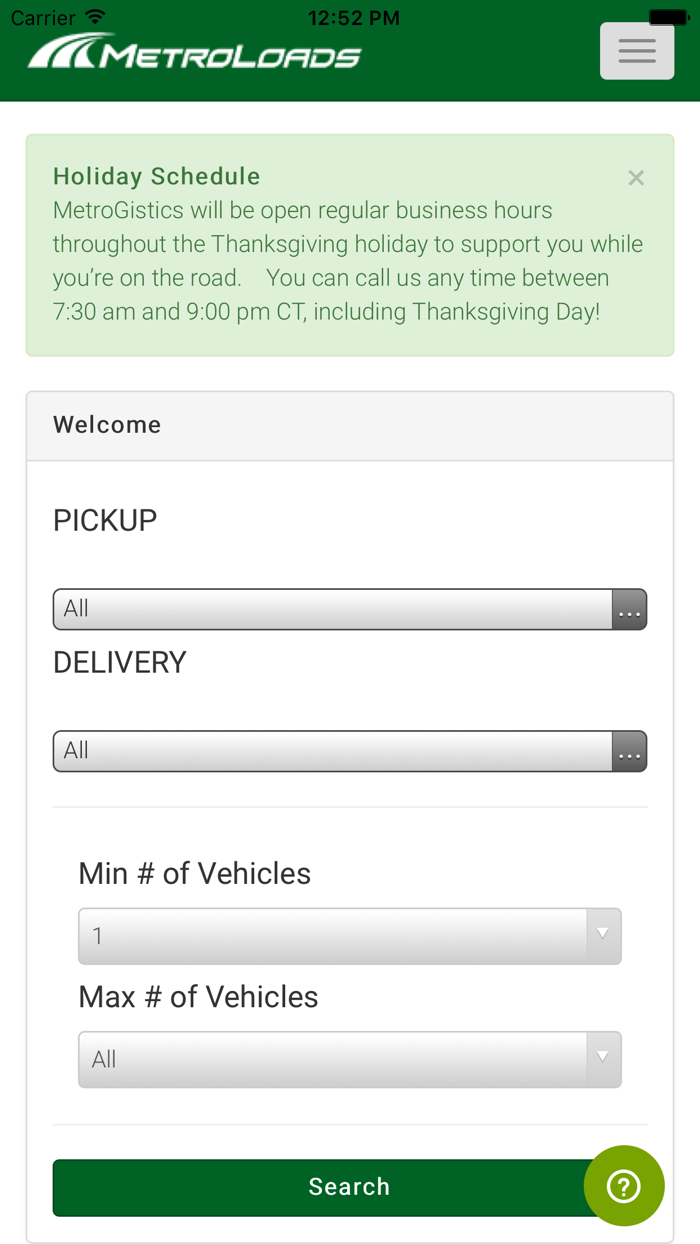The width and height of the screenshot is (700, 1244).
Task: Click the Welcome panel header
Action: click(x=107, y=425)
